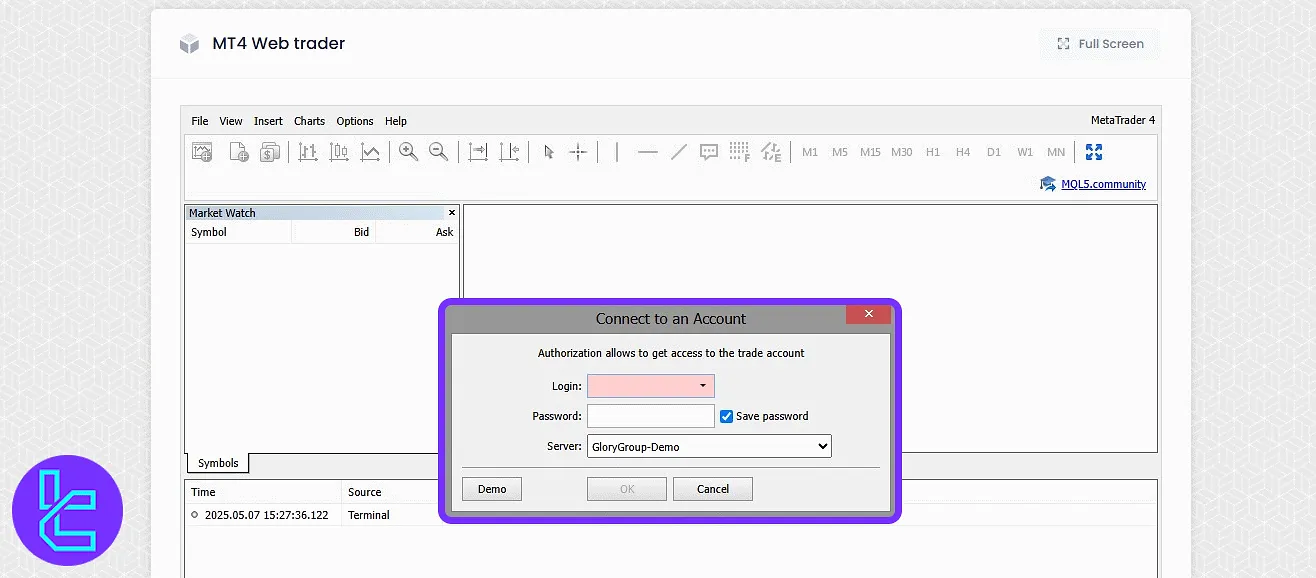The width and height of the screenshot is (1316, 578).
Task: Open the Charts menu
Action: pos(309,121)
